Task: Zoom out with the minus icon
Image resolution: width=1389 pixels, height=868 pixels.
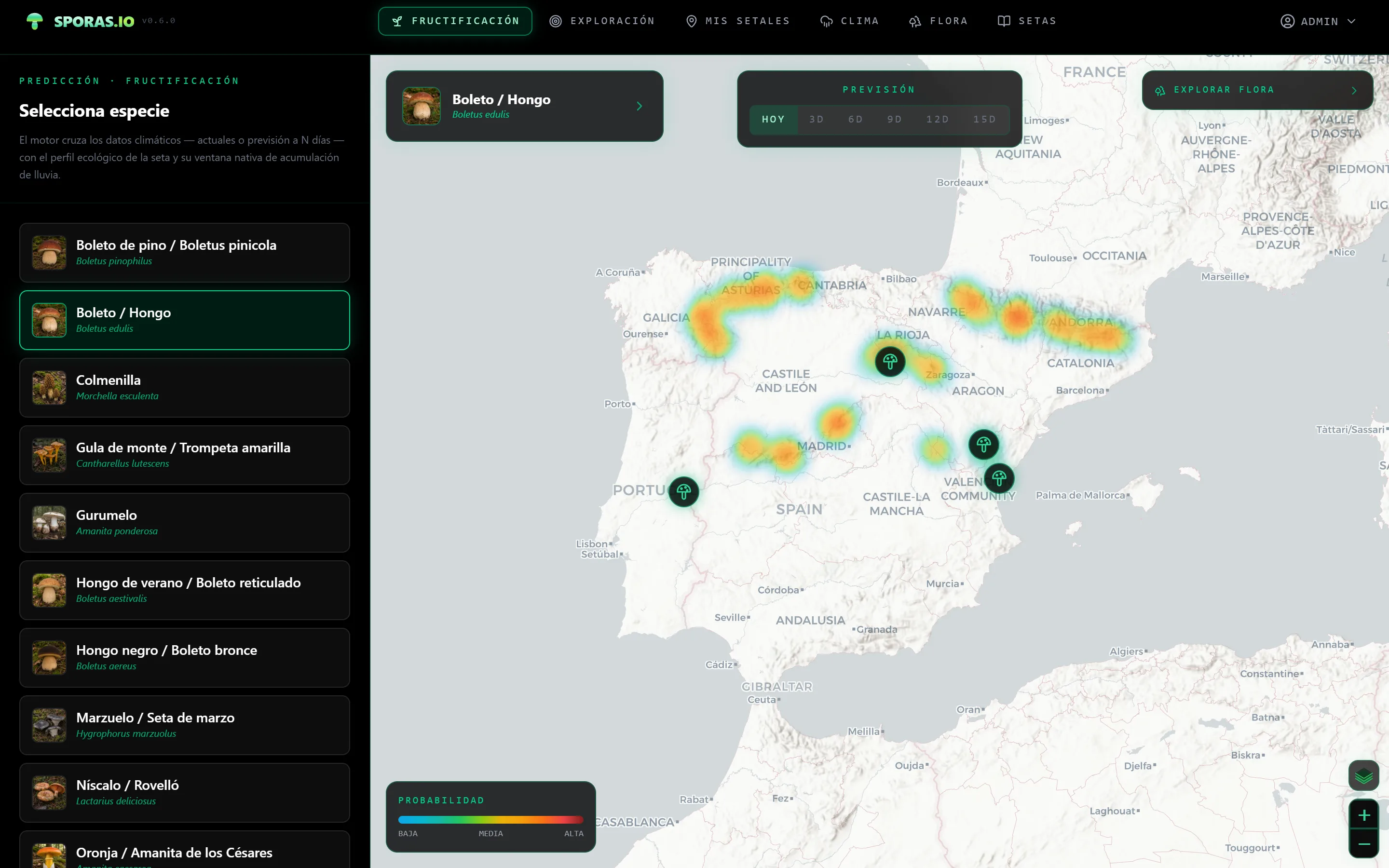Action: tap(1364, 843)
